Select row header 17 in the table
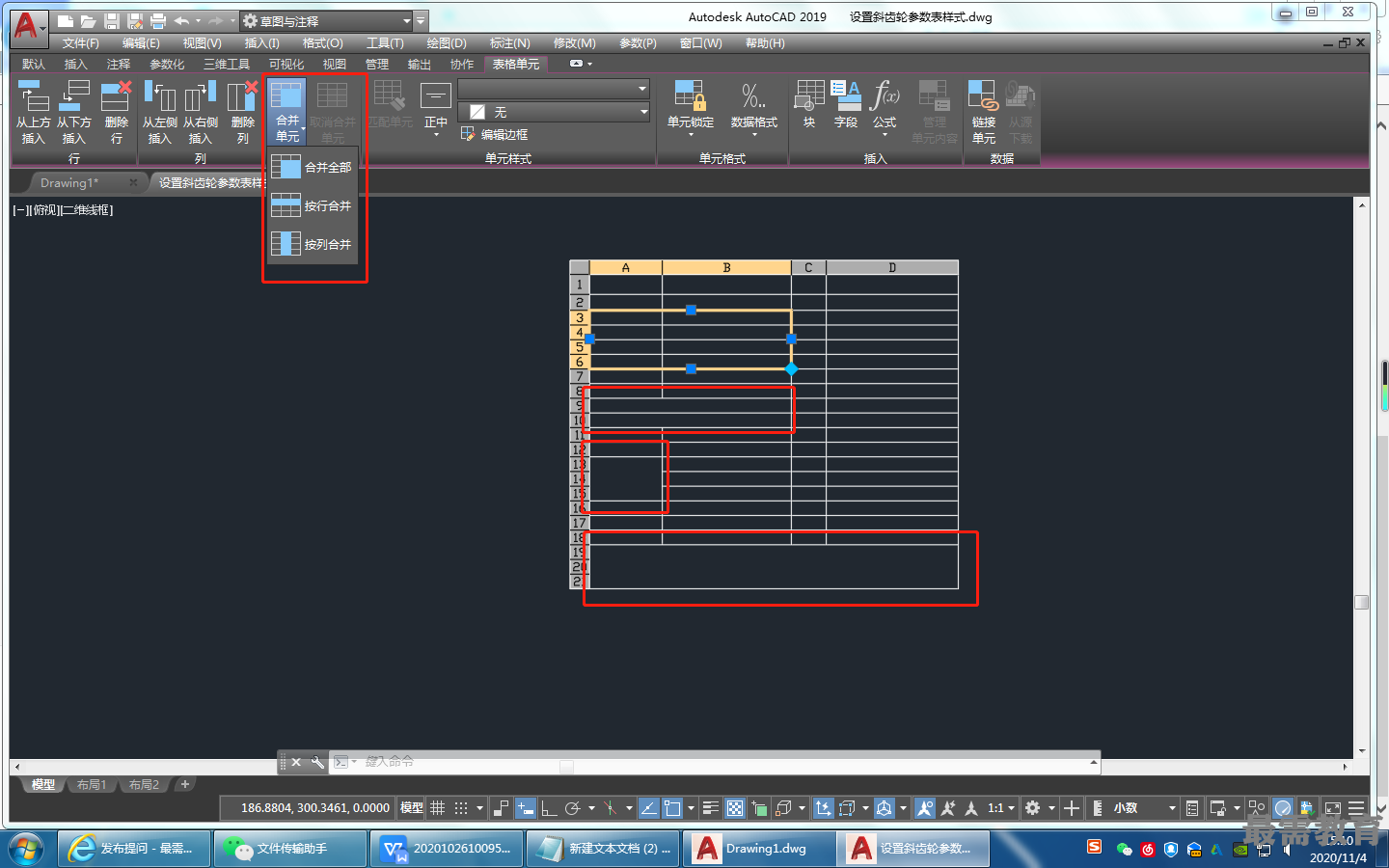 [579, 523]
